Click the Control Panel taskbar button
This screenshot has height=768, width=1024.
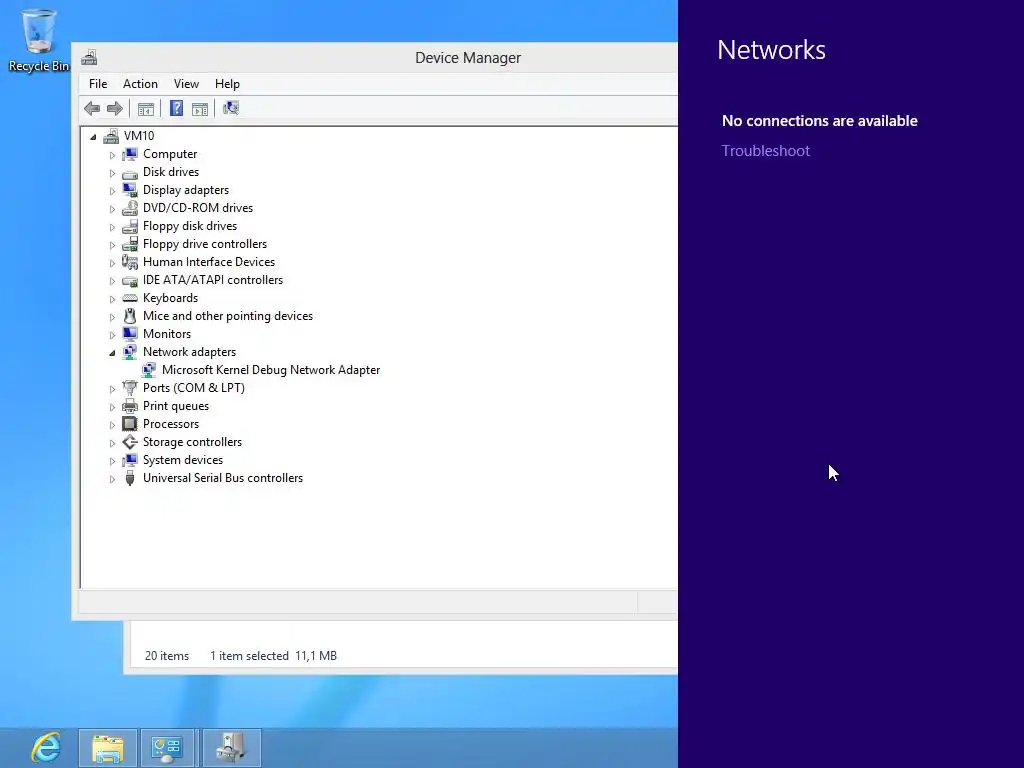pyautogui.click(x=167, y=748)
